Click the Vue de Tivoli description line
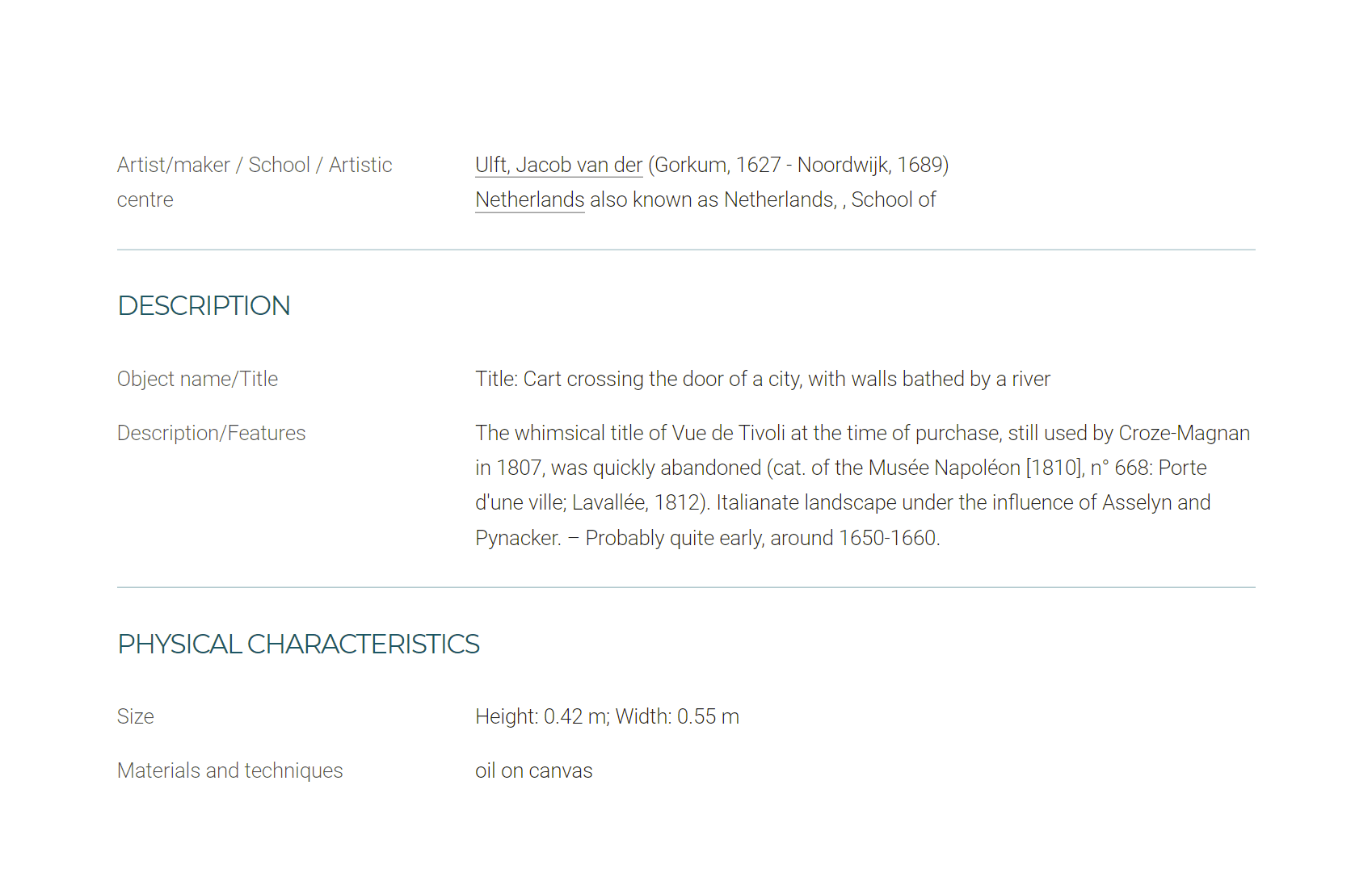Image resolution: width=1372 pixels, height=890 pixels. 862,433
